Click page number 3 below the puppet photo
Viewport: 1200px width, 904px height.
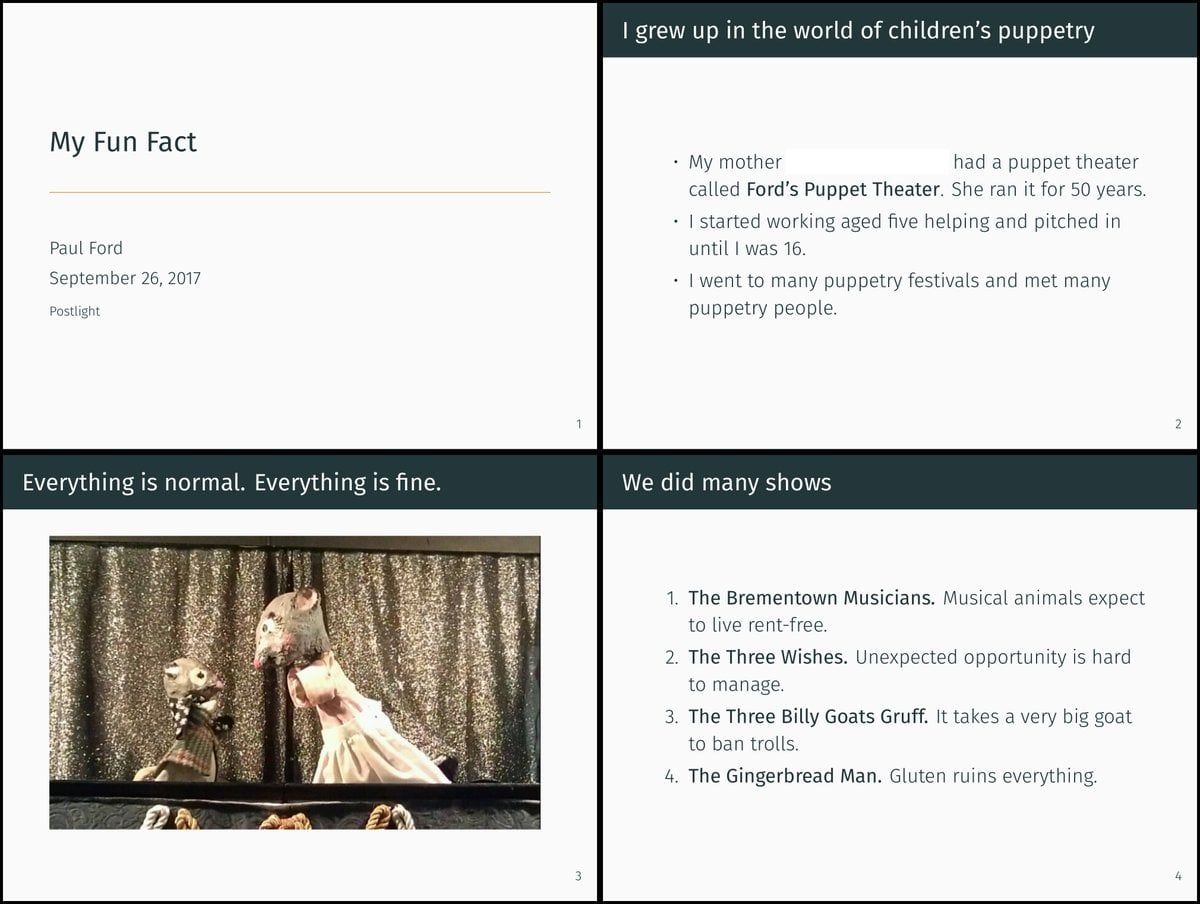[x=577, y=877]
